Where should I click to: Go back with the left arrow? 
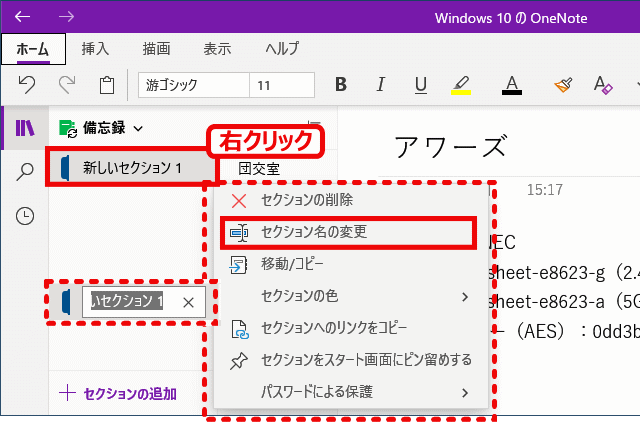pyautogui.click(x=22, y=17)
